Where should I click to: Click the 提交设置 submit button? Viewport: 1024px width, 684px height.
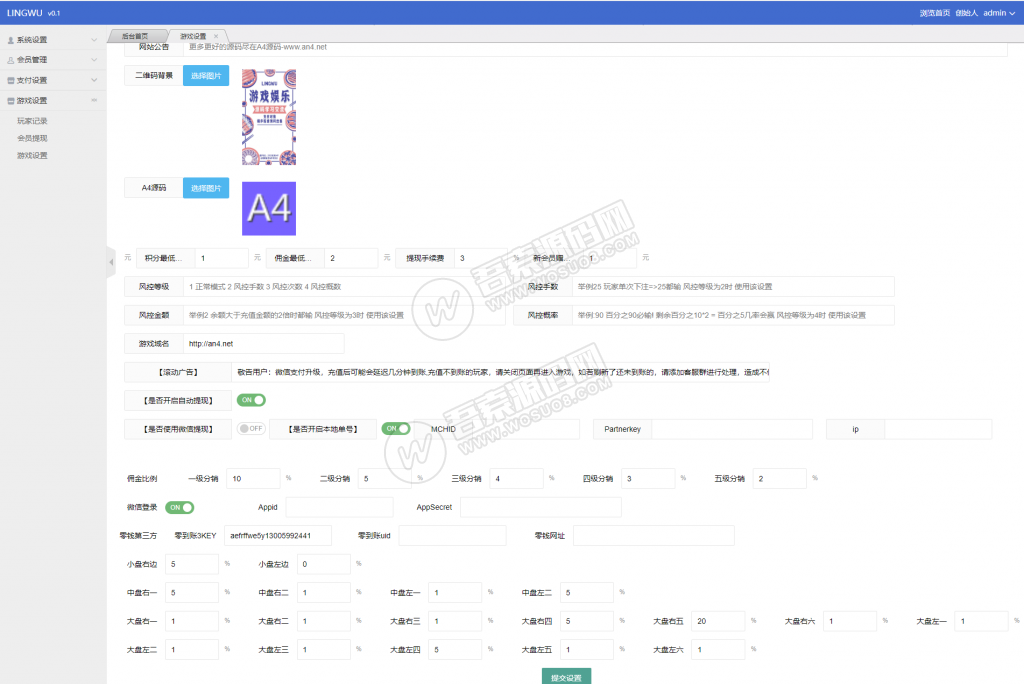tap(566, 677)
